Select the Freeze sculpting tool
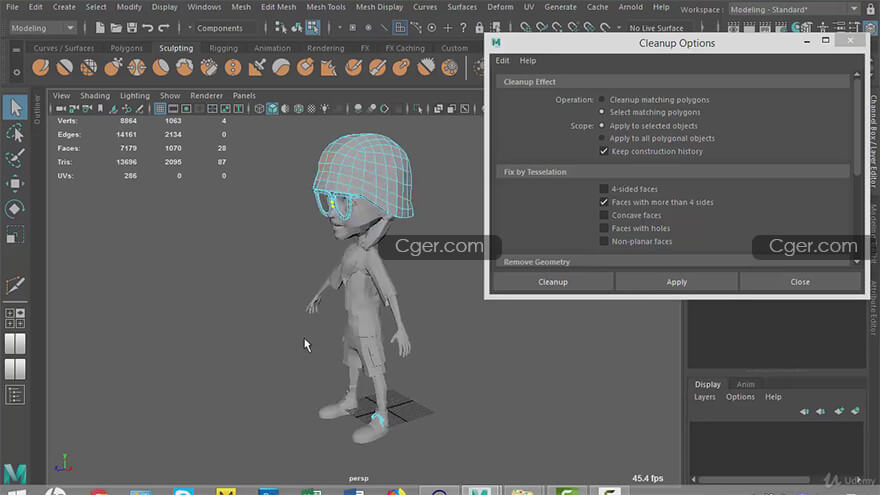The width and height of the screenshot is (880, 495). [450, 67]
